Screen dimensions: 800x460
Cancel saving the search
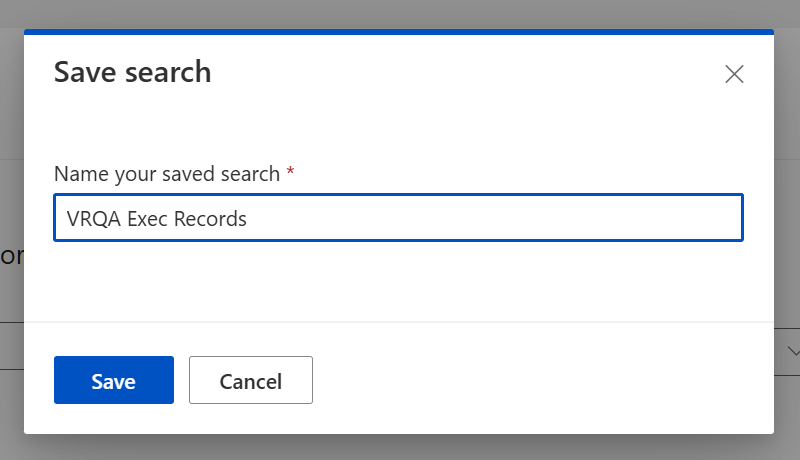point(251,380)
